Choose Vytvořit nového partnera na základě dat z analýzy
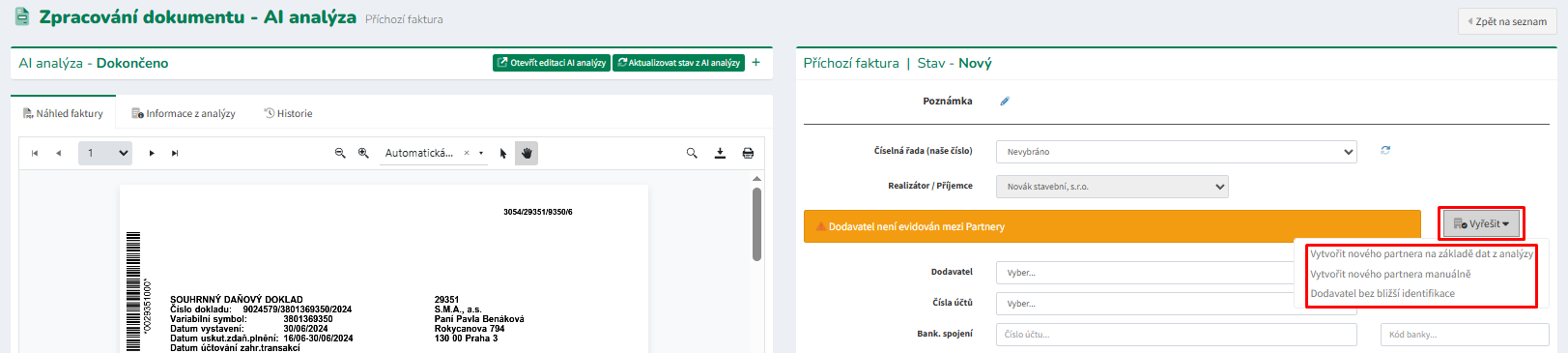 [x=1421, y=253]
